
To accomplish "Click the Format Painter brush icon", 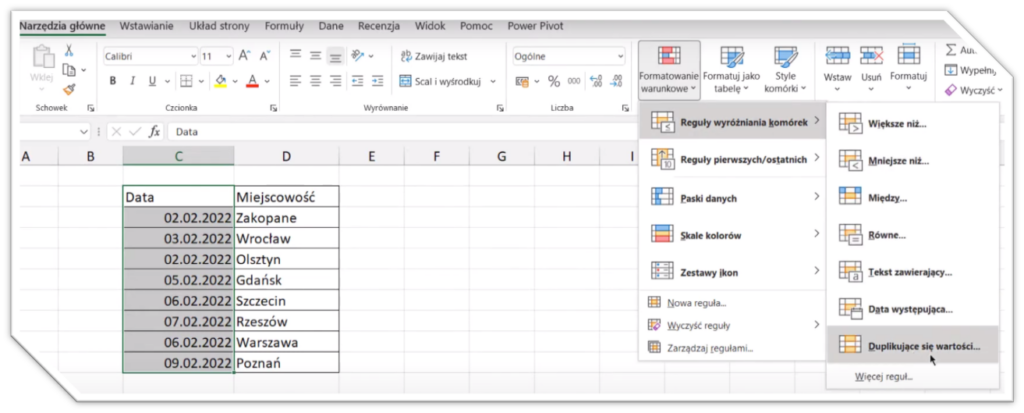I will click(x=68, y=89).
